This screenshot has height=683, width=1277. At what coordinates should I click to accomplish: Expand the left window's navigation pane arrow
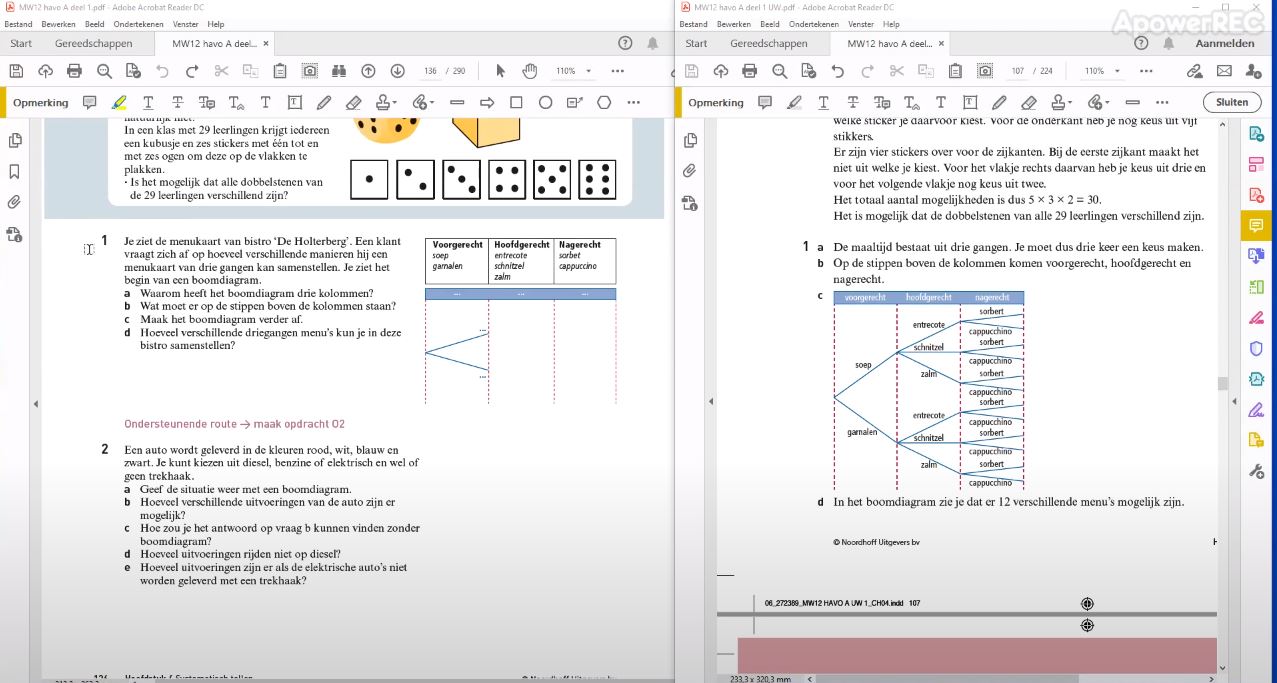pos(36,403)
